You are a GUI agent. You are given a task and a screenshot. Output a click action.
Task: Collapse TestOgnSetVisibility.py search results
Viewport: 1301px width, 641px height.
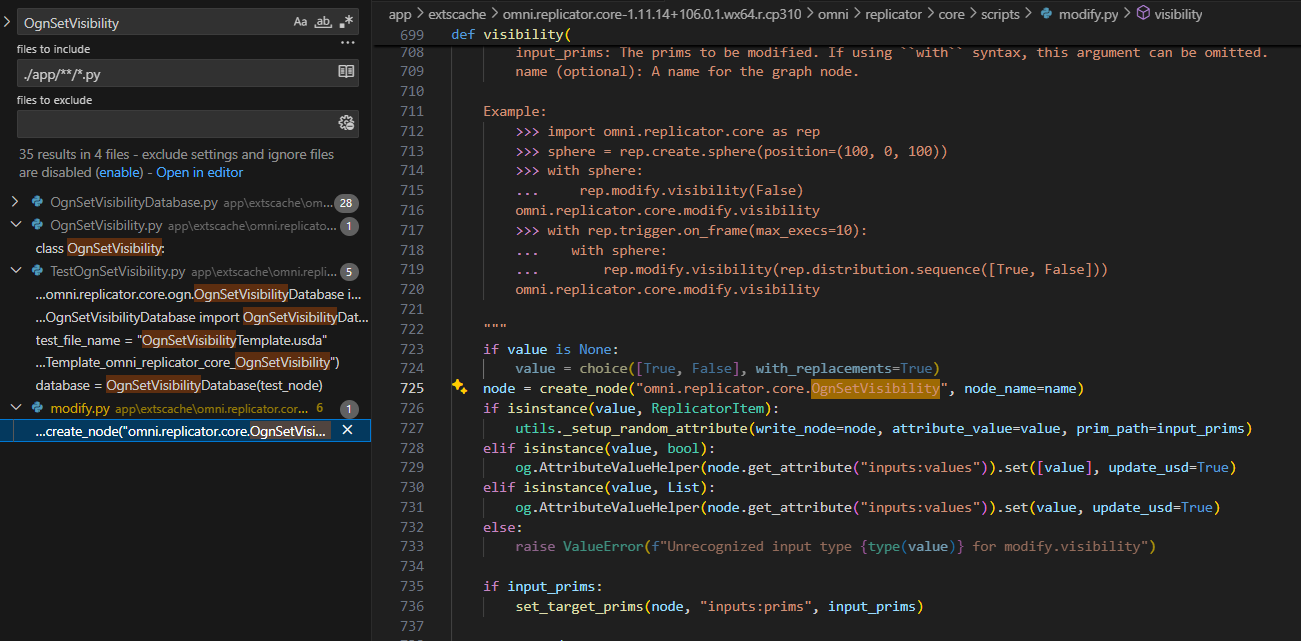pos(15,271)
